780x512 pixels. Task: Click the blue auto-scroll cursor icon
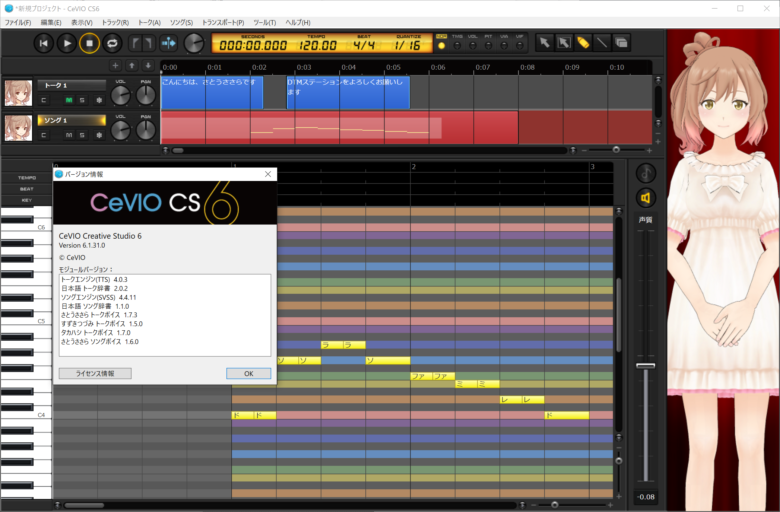pyautogui.click(x=169, y=43)
